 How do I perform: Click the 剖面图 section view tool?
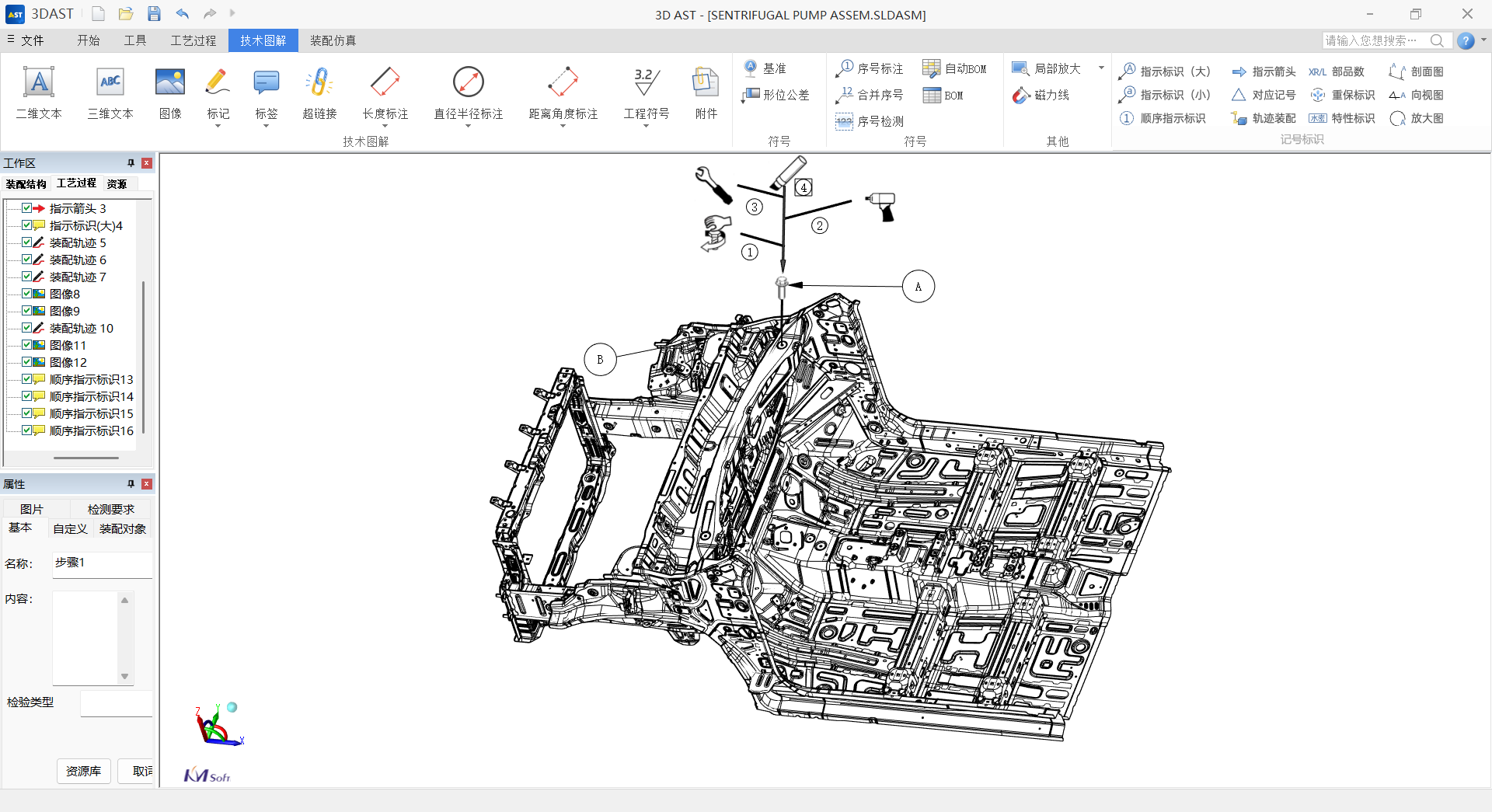[x=1417, y=71]
